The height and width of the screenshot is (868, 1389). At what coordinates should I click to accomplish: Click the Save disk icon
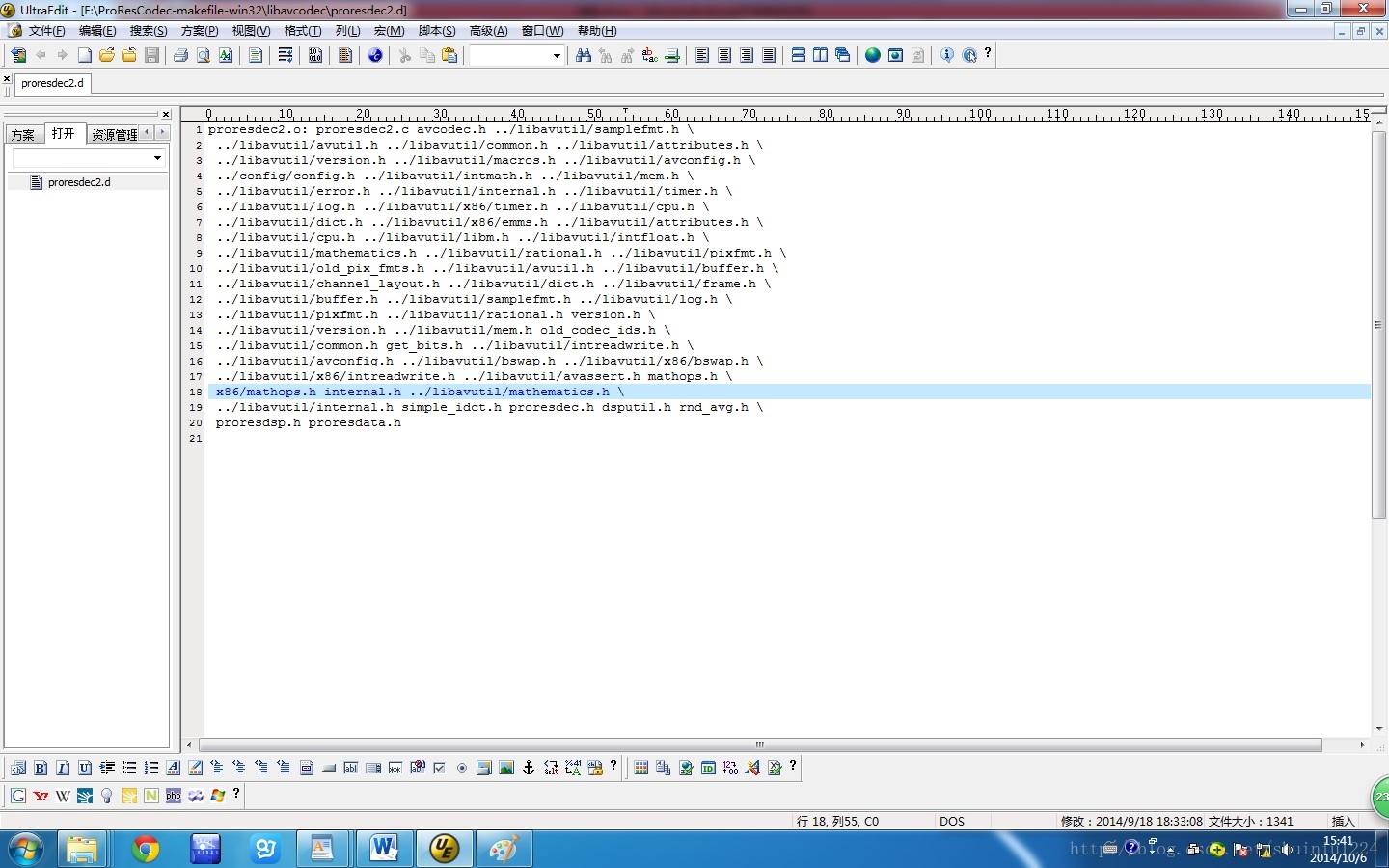[x=151, y=55]
